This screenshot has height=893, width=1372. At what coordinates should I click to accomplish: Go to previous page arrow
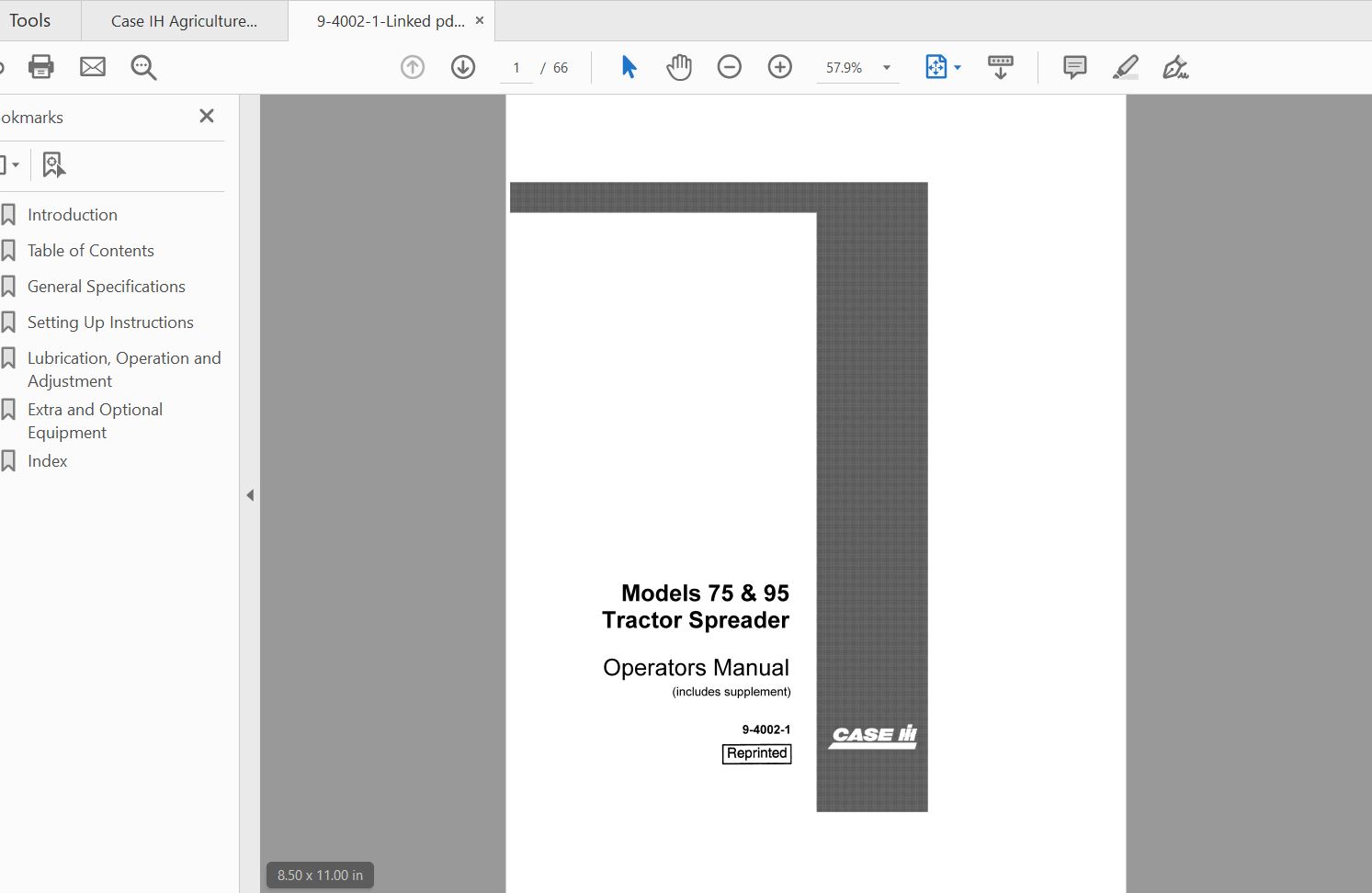click(x=413, y=67)
